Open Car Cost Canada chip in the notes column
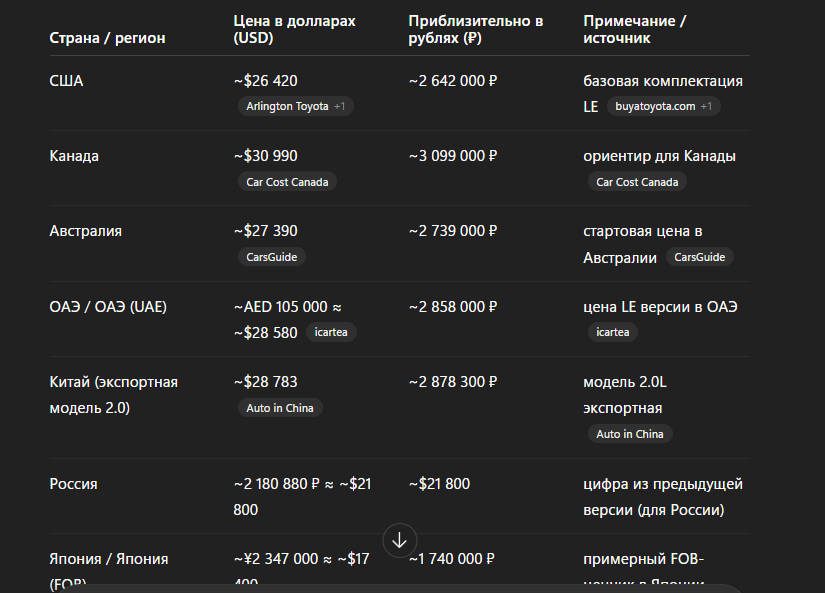Viewport: 825px width, 593px height. (637, 182)
